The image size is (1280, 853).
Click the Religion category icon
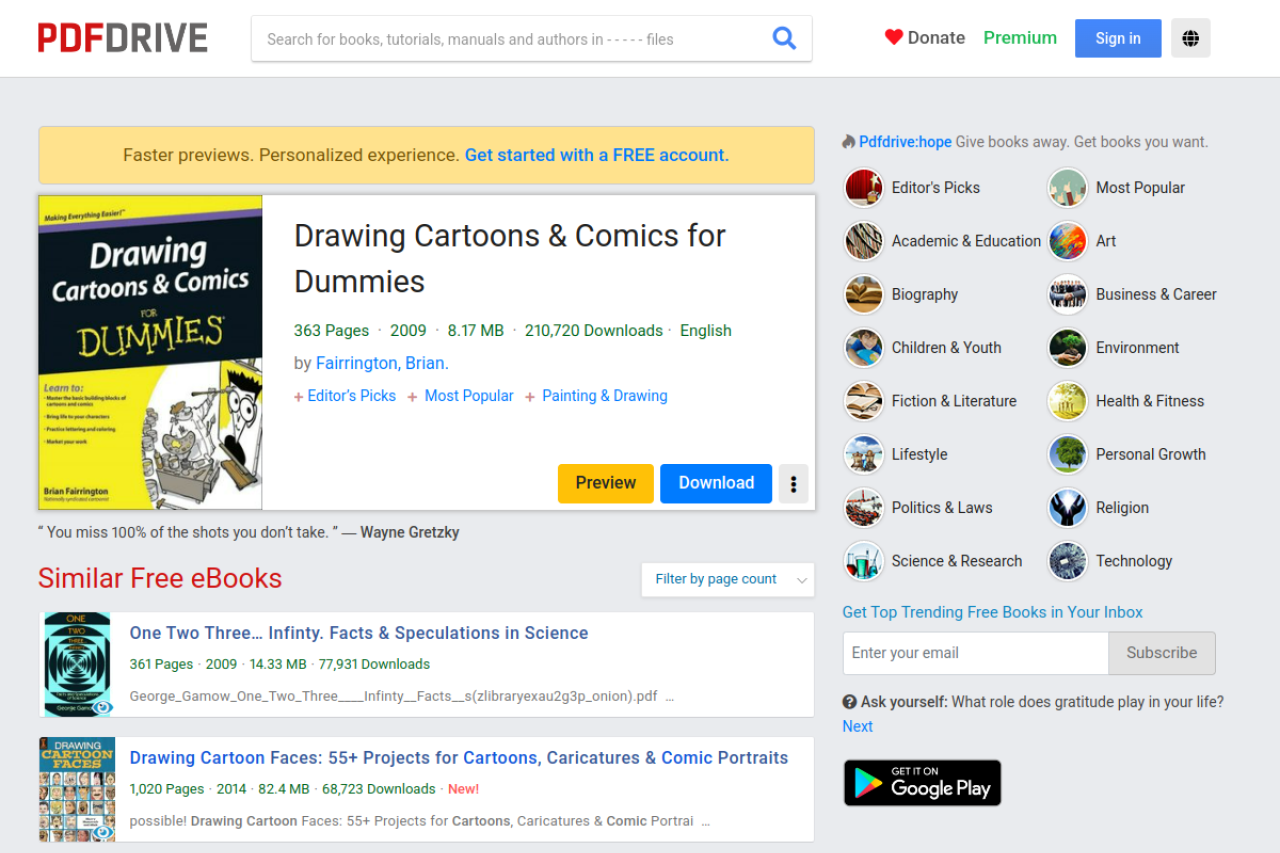point(1068,508)
